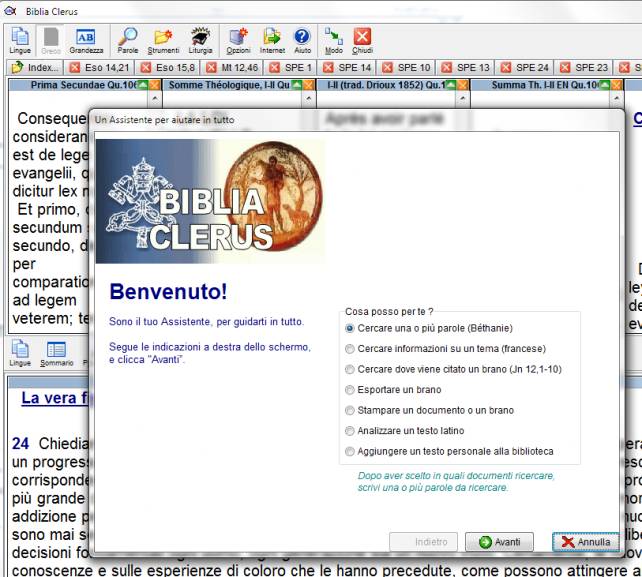Switch to the SPE 14 tab
The width and height of the screenshot is (642, 577).
tap(355, 68)
